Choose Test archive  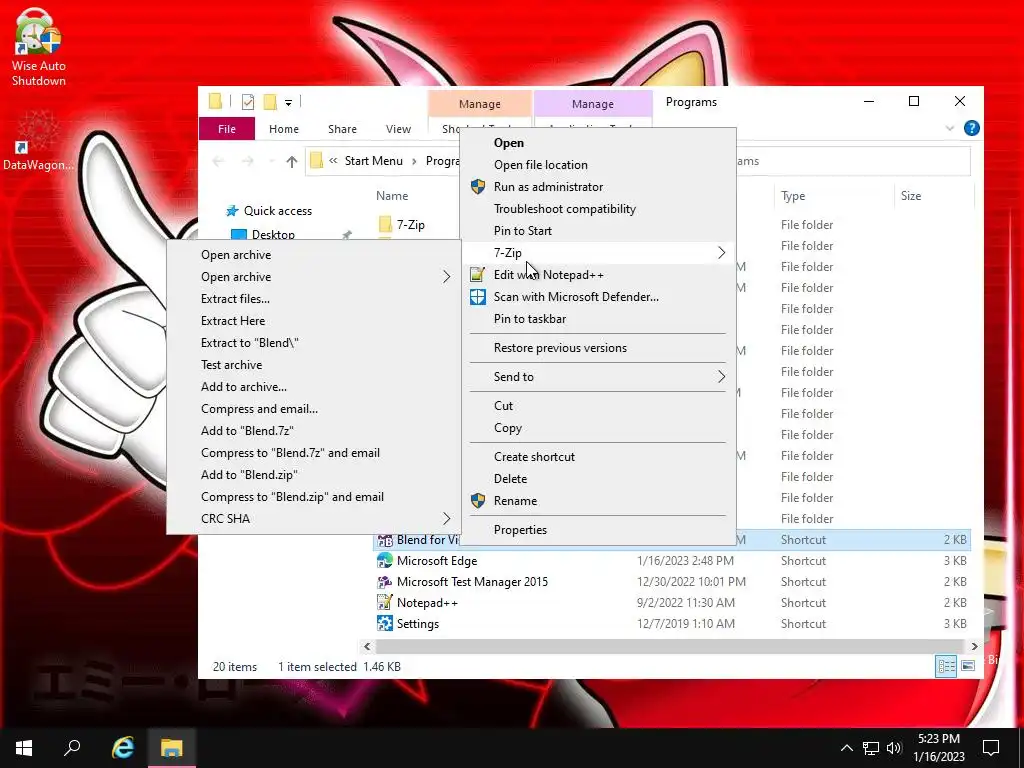point(313,365)
